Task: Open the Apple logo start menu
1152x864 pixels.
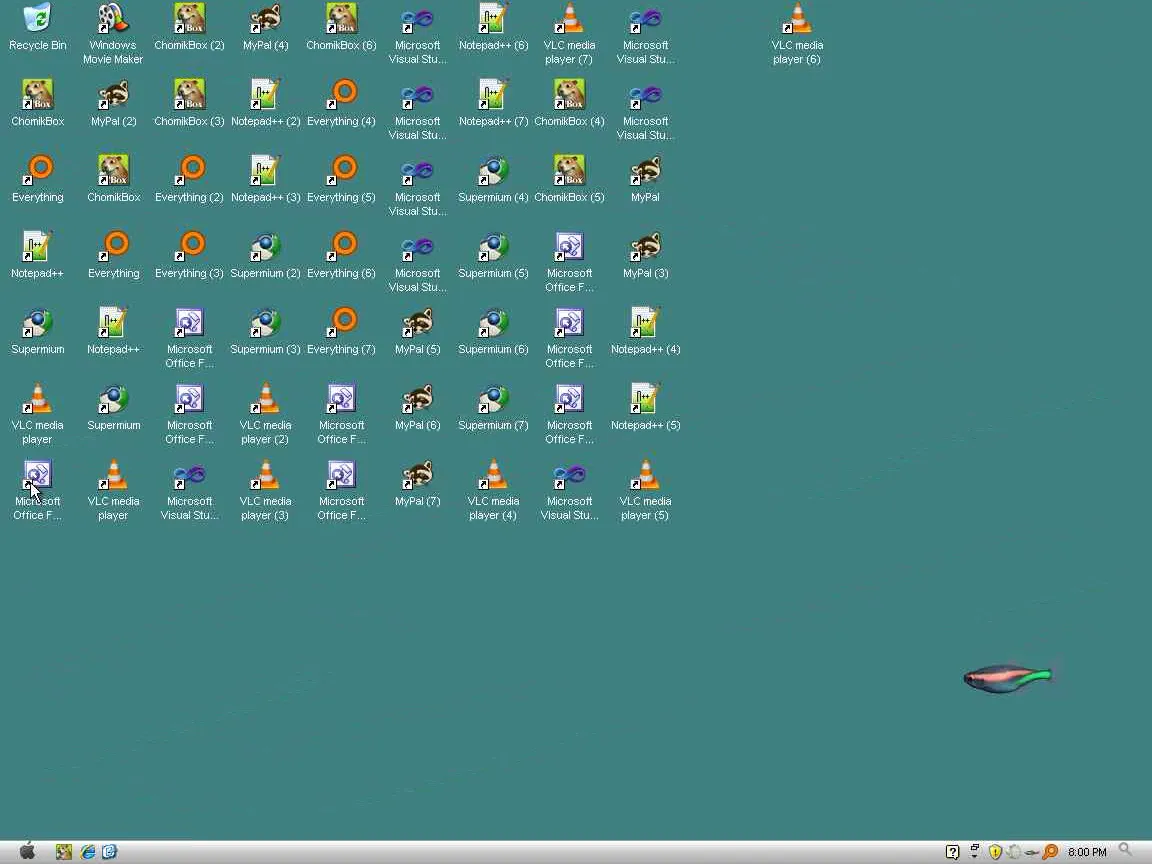Action: [28, 852]
